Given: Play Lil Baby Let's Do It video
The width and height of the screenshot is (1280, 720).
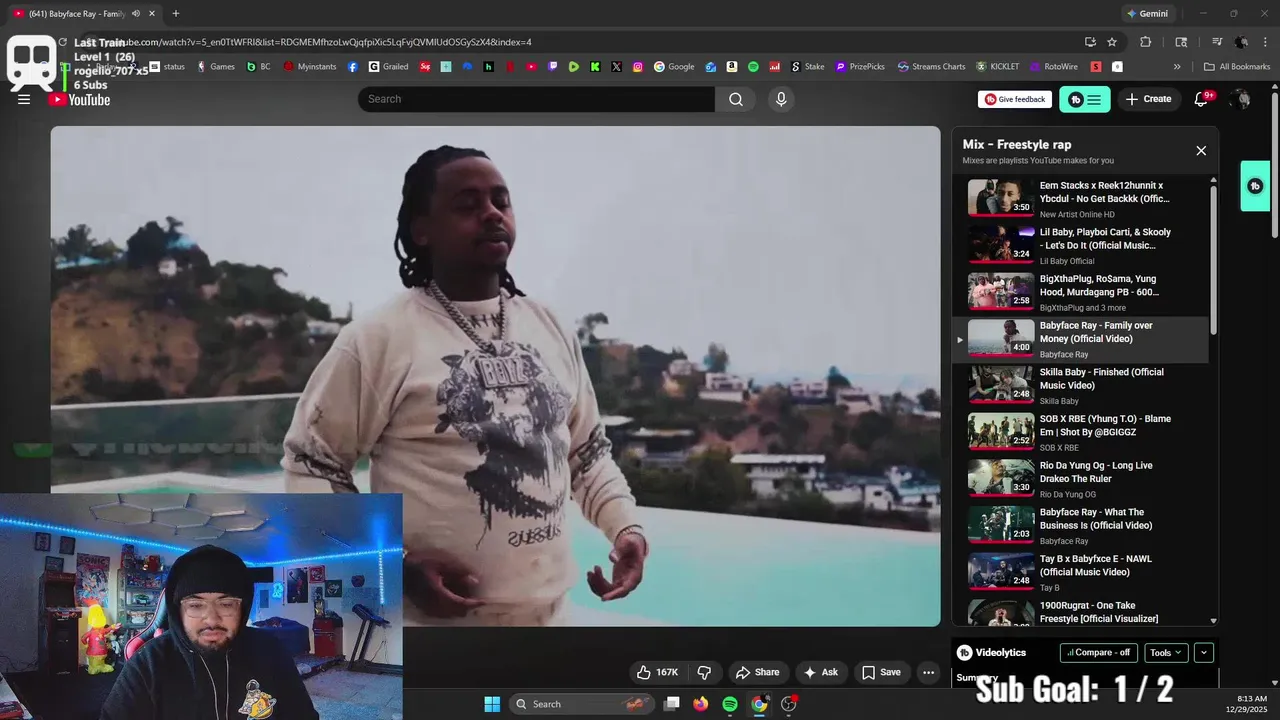Looking at the screenshot, I should [x=1081, y=246].
